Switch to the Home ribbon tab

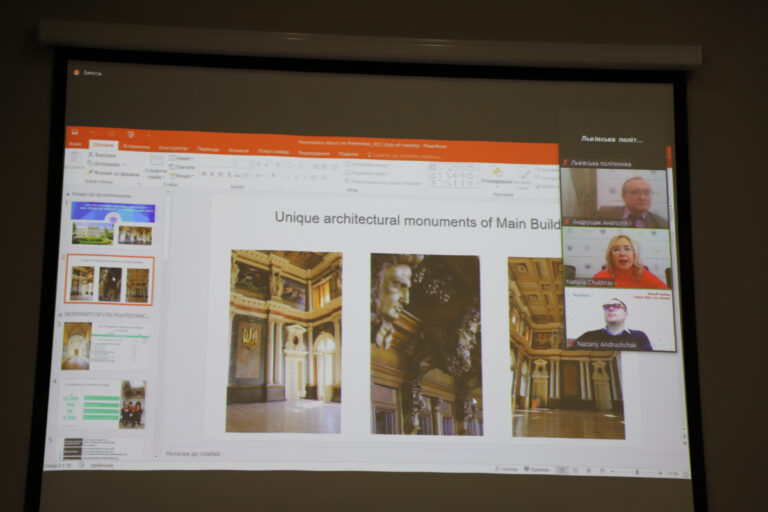[103, 145]
